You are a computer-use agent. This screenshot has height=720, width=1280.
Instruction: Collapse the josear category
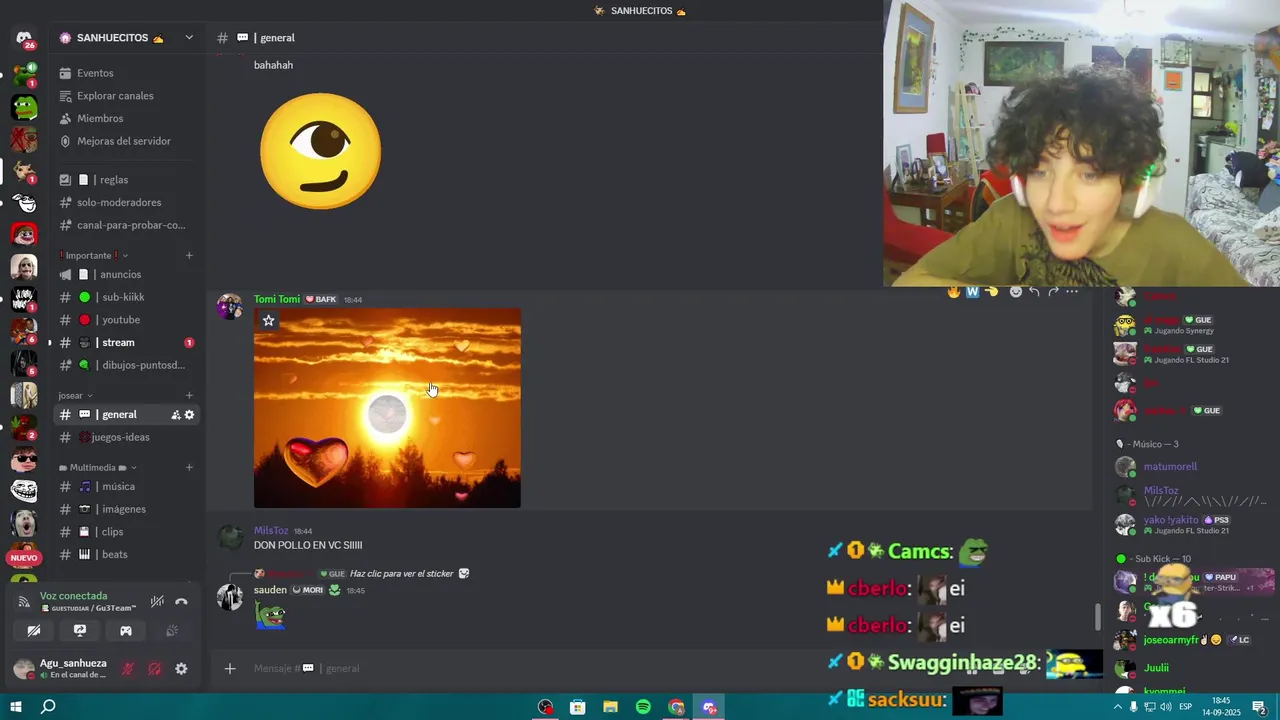(x=76, y=395)
